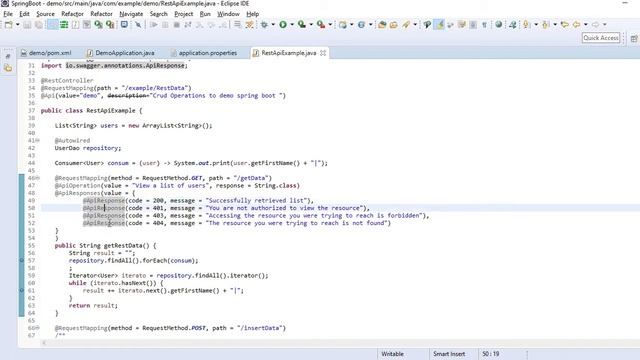Toggle the Use Step Filters icon

pos(249,25)
